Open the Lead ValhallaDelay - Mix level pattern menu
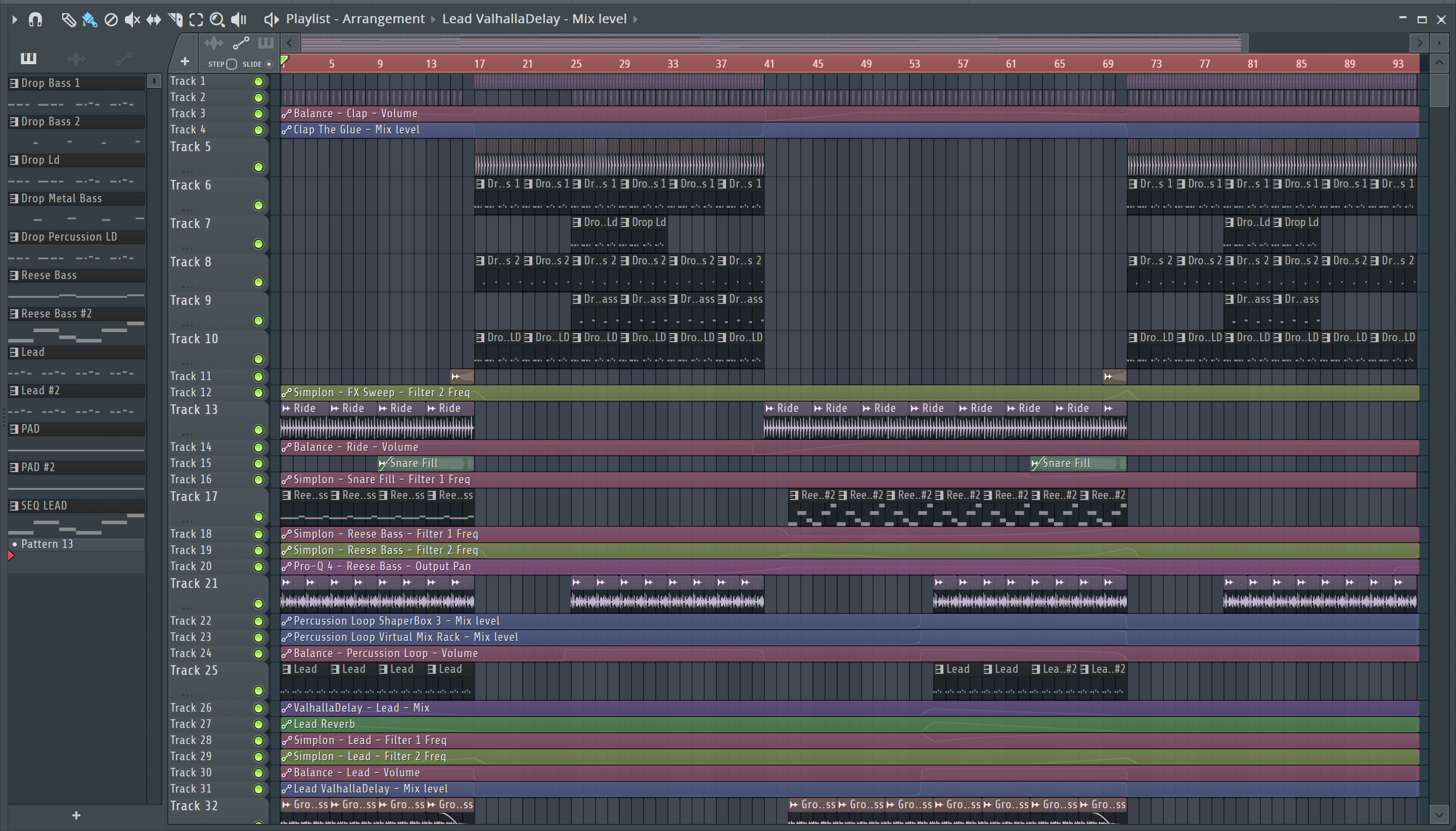This screenshot has width=1456, height=831. tap(534, 19)
